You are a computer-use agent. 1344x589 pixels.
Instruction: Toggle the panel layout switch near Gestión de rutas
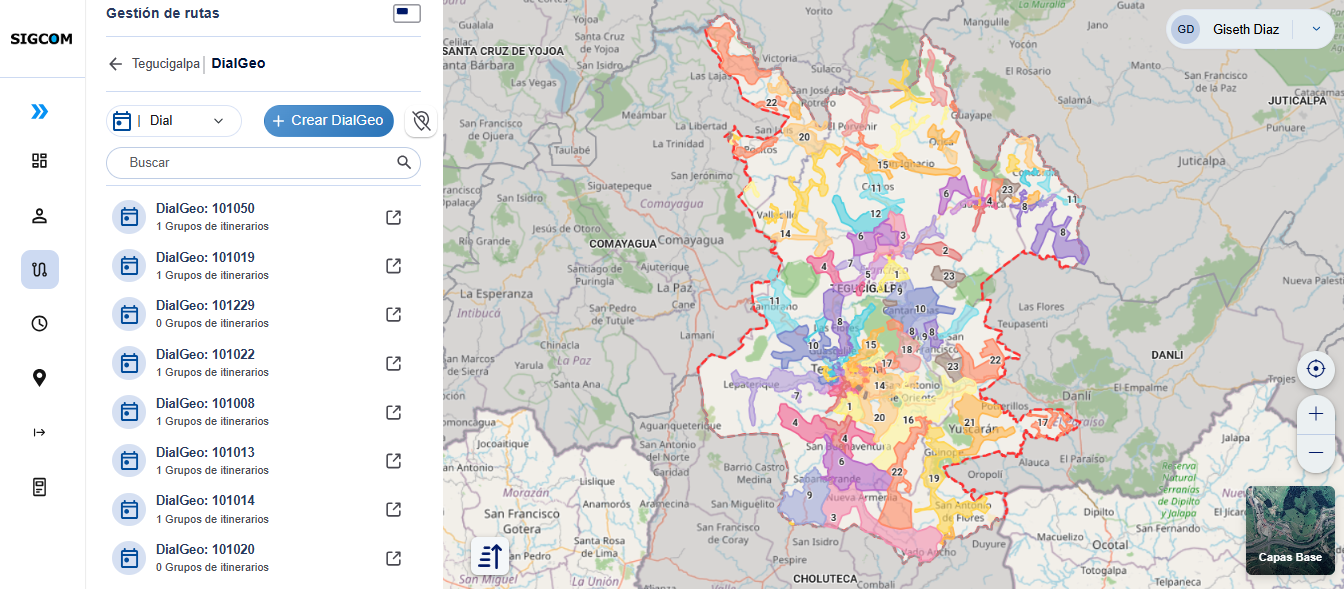point(407,13)
